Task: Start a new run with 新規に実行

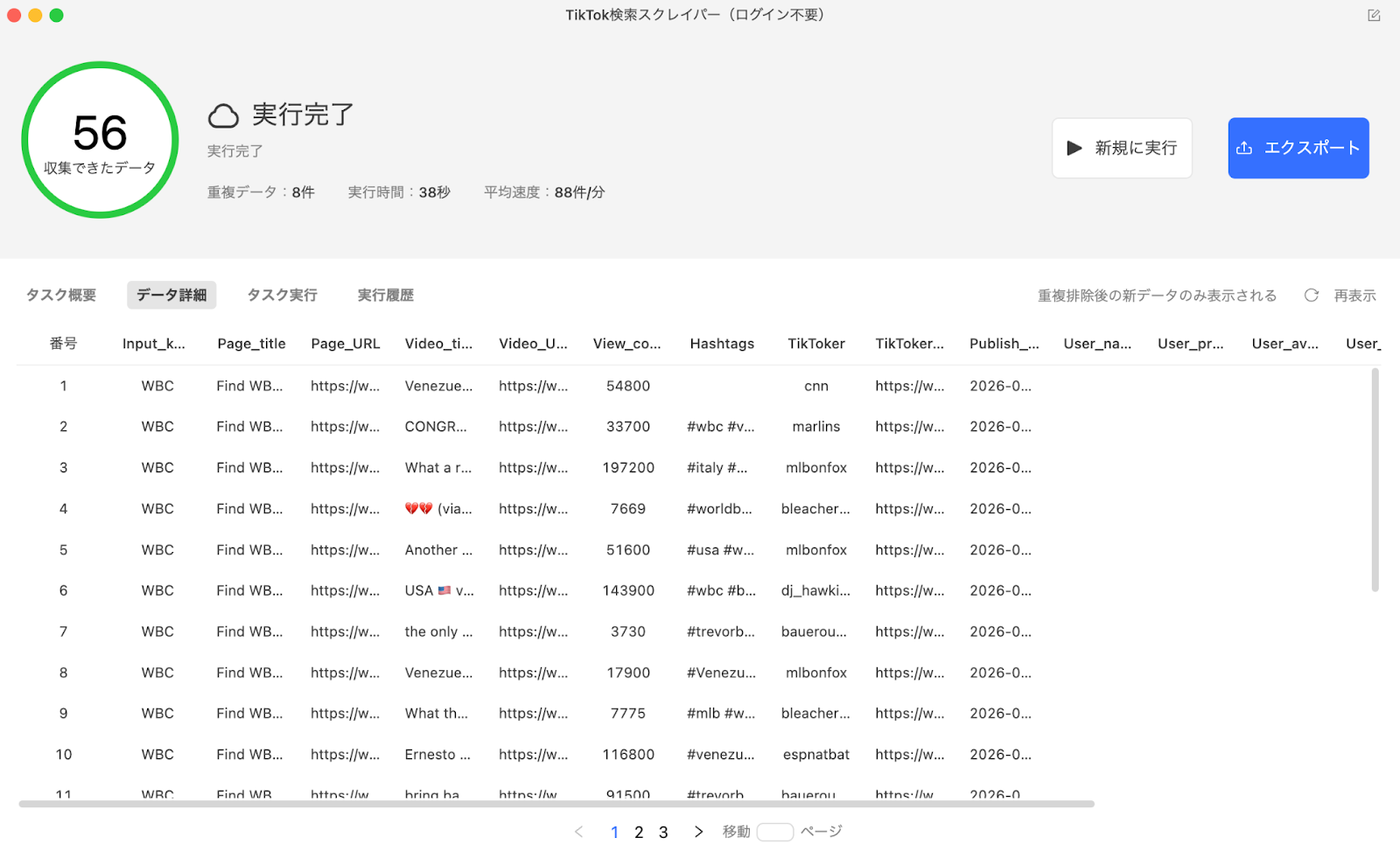Action: point(1122,148)
